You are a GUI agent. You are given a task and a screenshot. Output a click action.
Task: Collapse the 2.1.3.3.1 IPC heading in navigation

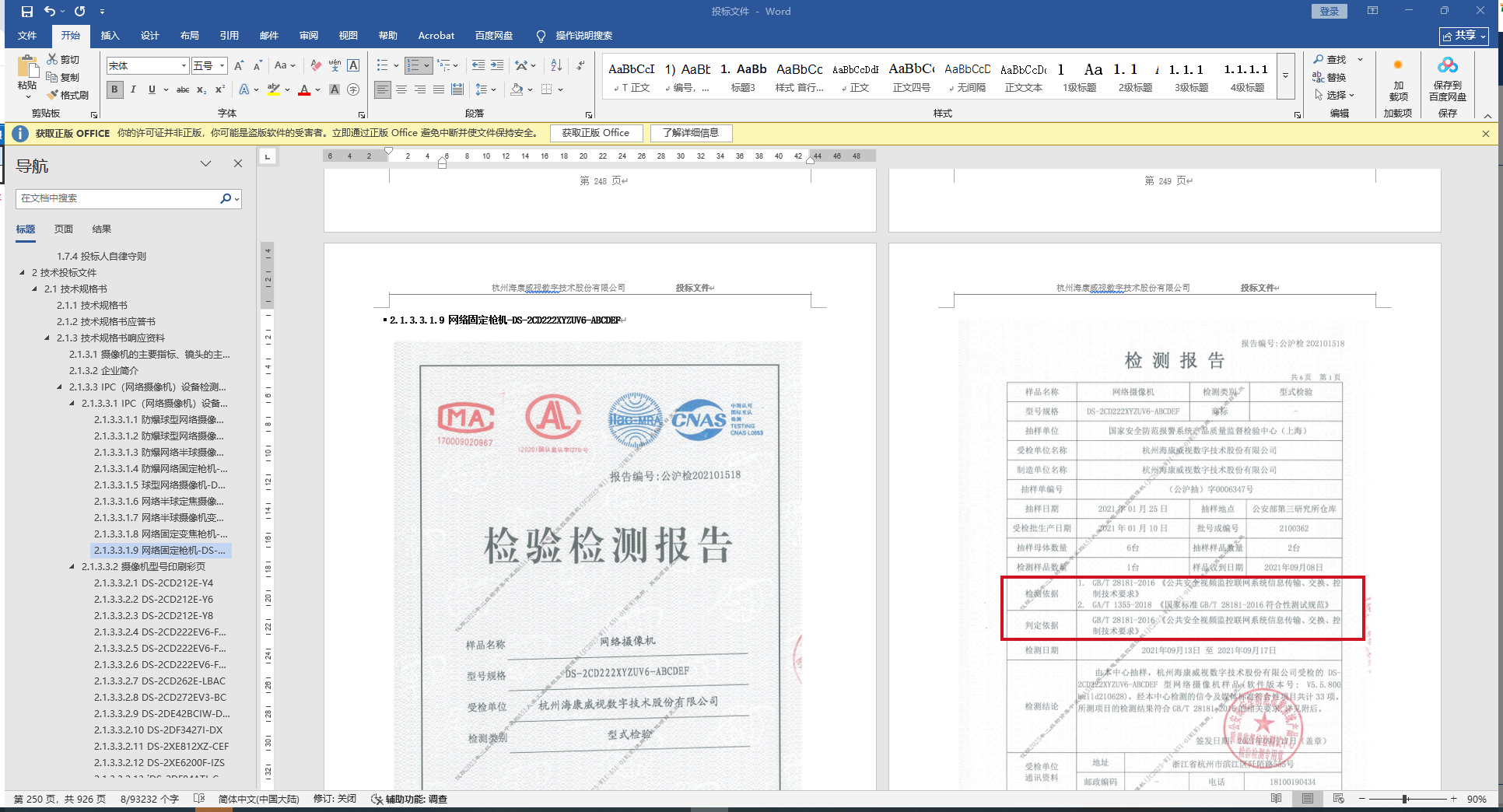click(72, 404)
